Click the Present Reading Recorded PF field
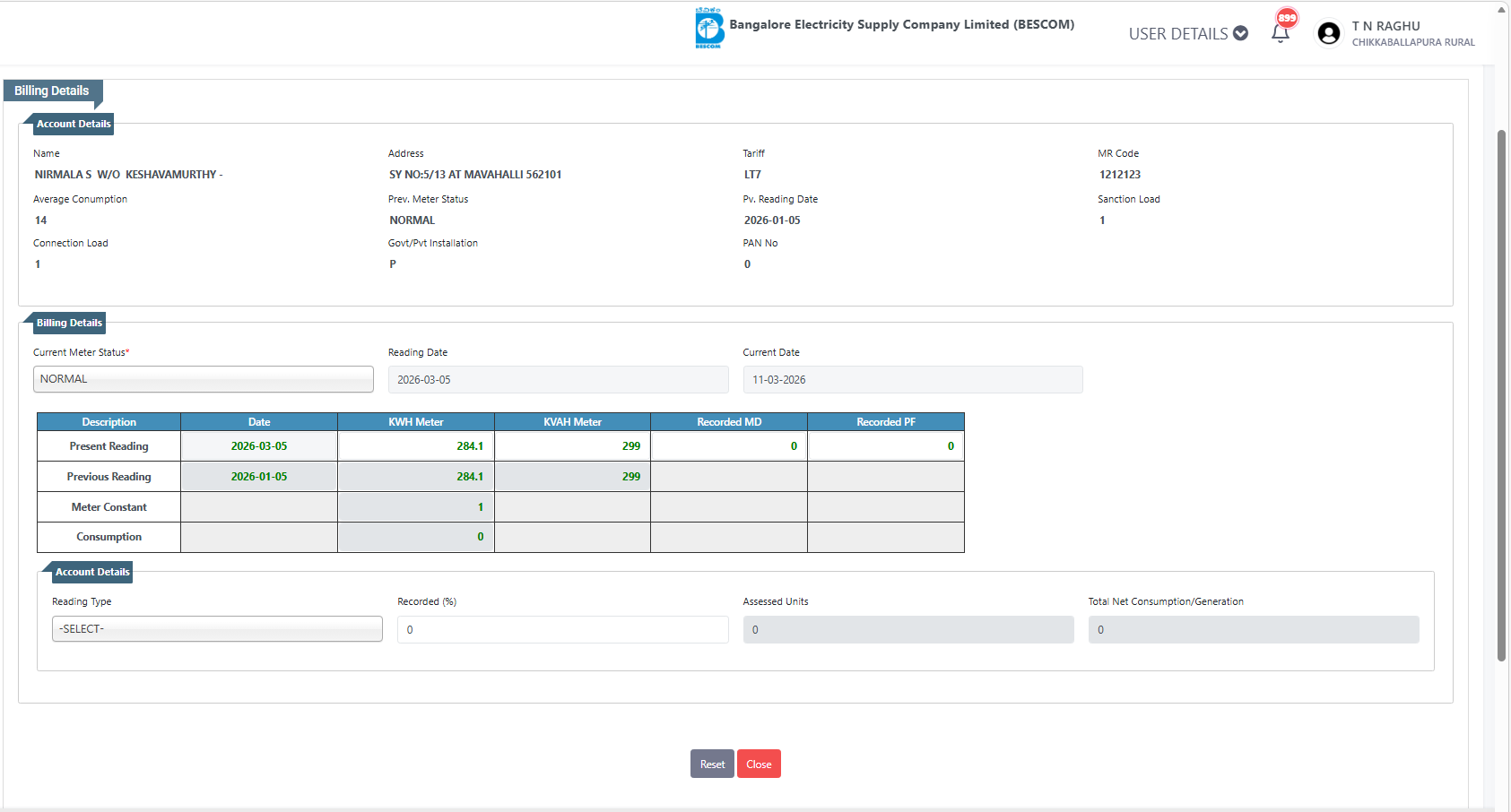1511x812 pixels. point(885,446)
